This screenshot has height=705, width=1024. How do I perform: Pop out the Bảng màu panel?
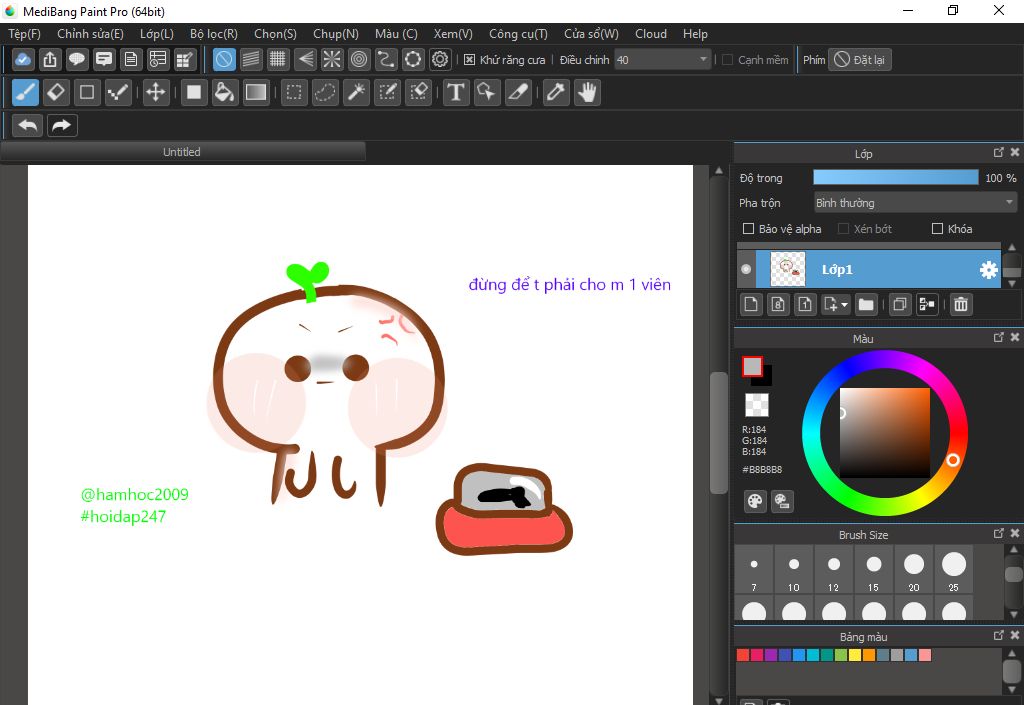[x=999, y=635]
